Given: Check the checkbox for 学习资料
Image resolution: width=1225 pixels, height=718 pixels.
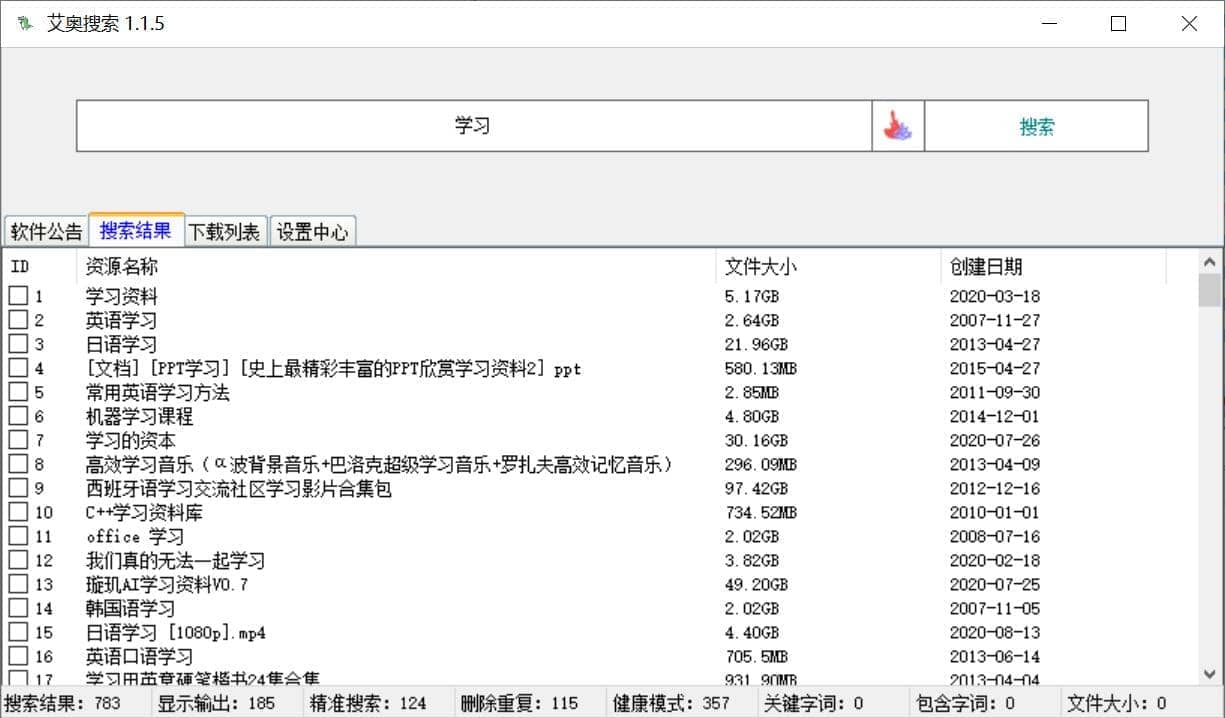Looking at the screenshot, I should pyautogui.click(x=16, y=294).
